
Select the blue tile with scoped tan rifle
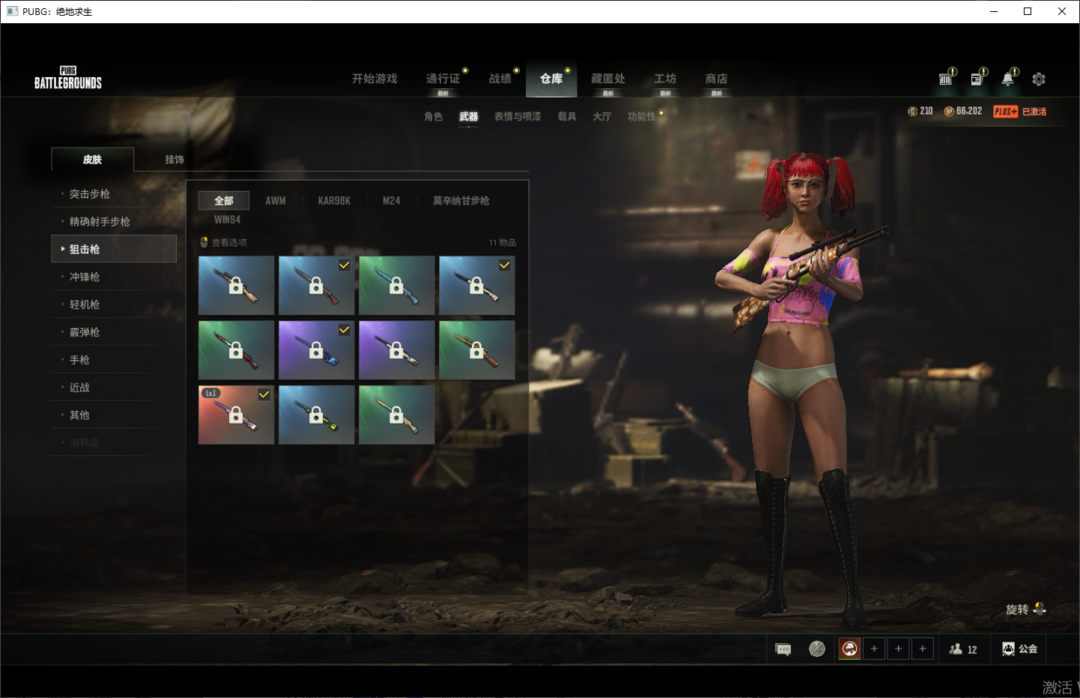pyautogui.click(x=236, y=285)
